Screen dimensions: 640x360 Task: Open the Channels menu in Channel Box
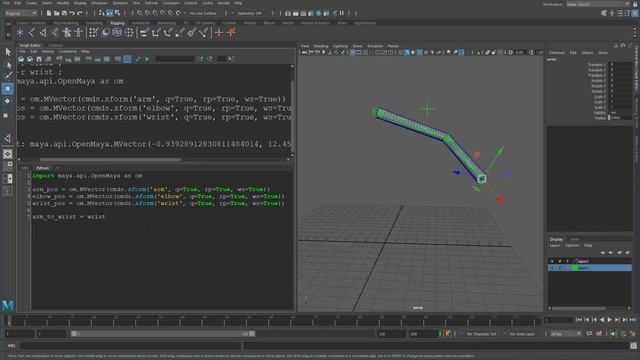(557, 53)
